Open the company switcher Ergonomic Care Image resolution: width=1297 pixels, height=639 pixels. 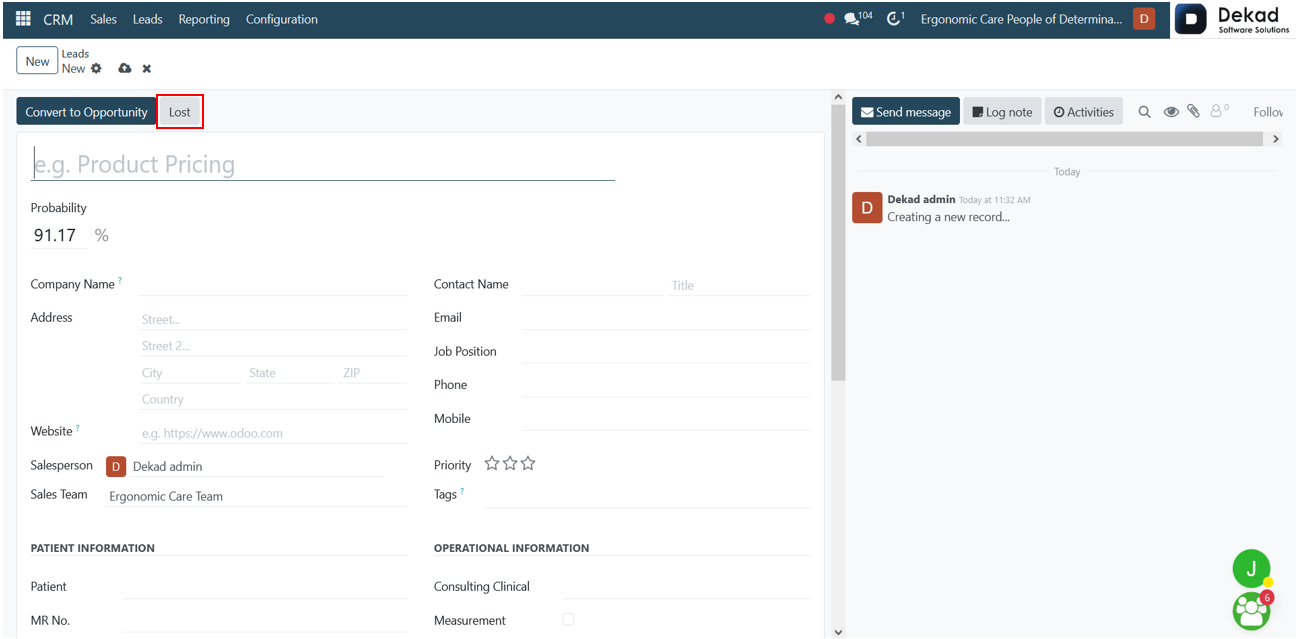[1021, 19]
